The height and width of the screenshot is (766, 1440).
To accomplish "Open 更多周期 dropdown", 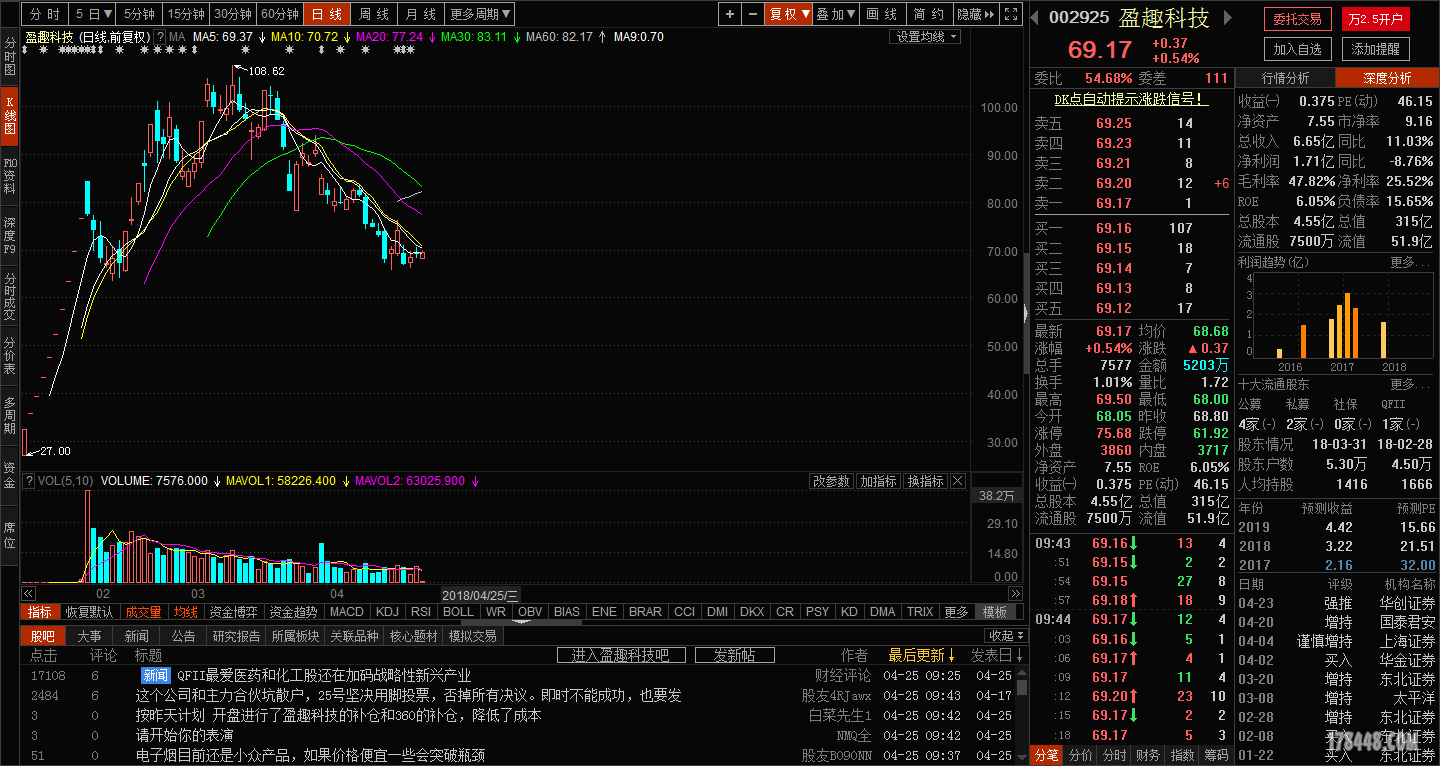I will point(480,14).
